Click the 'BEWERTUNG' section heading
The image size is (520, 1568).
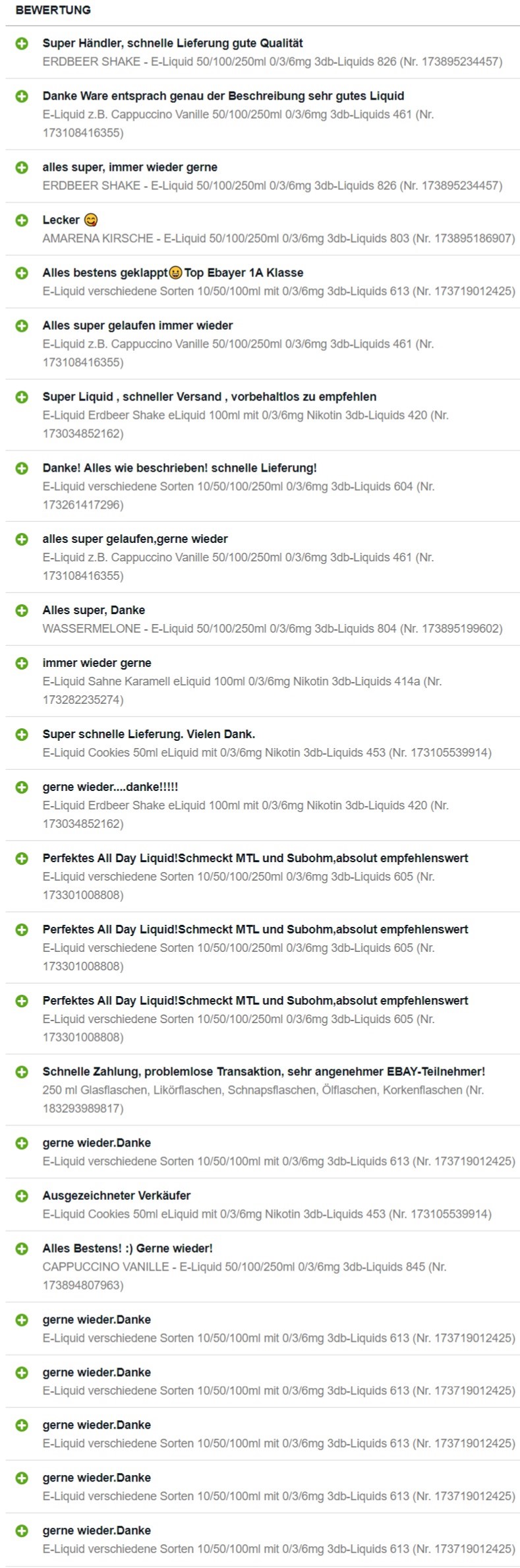[x=53, y=11]
